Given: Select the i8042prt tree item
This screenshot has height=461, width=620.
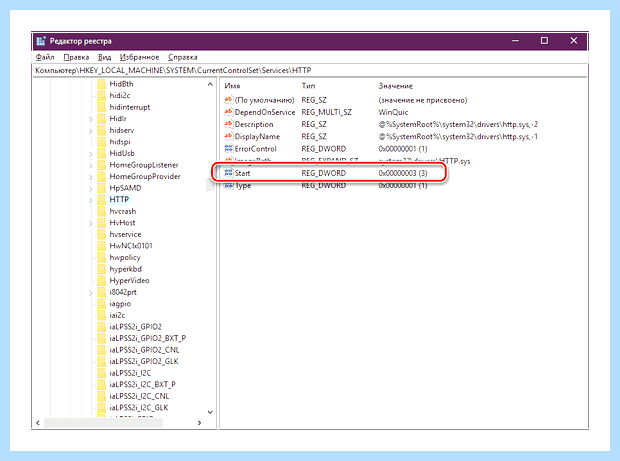Looking at the screenshot, I should (x=123, y=292).
